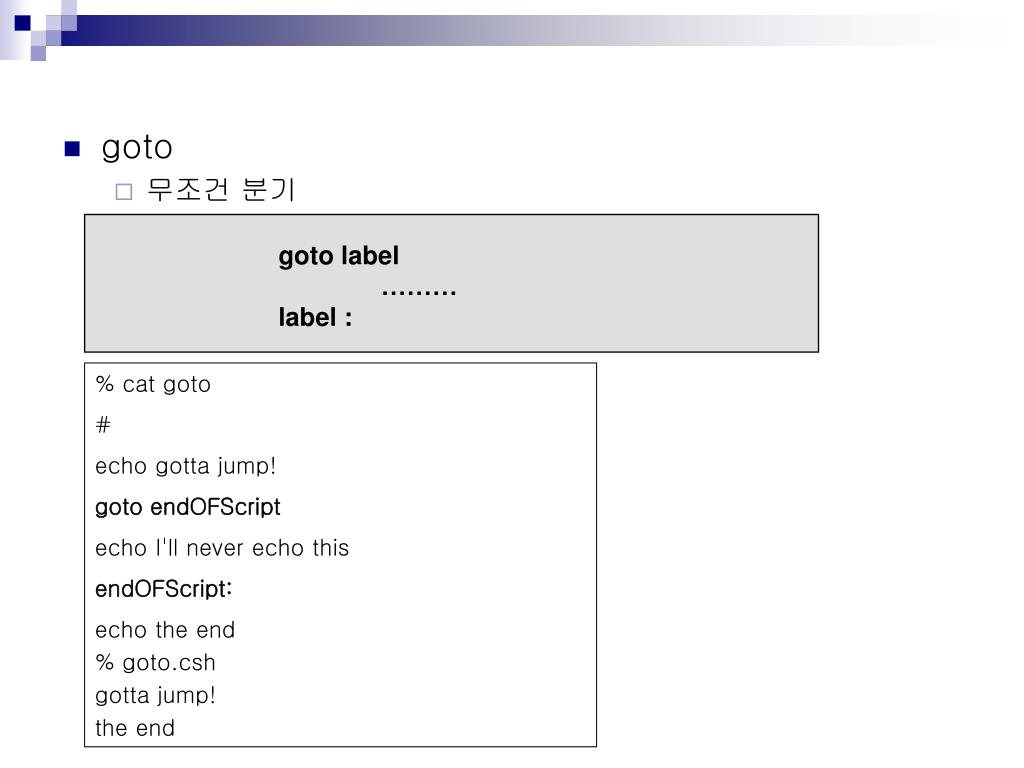Click the 'goto' heading text
This screenshot has width=1024, height=768.
(x=137, y=148)
